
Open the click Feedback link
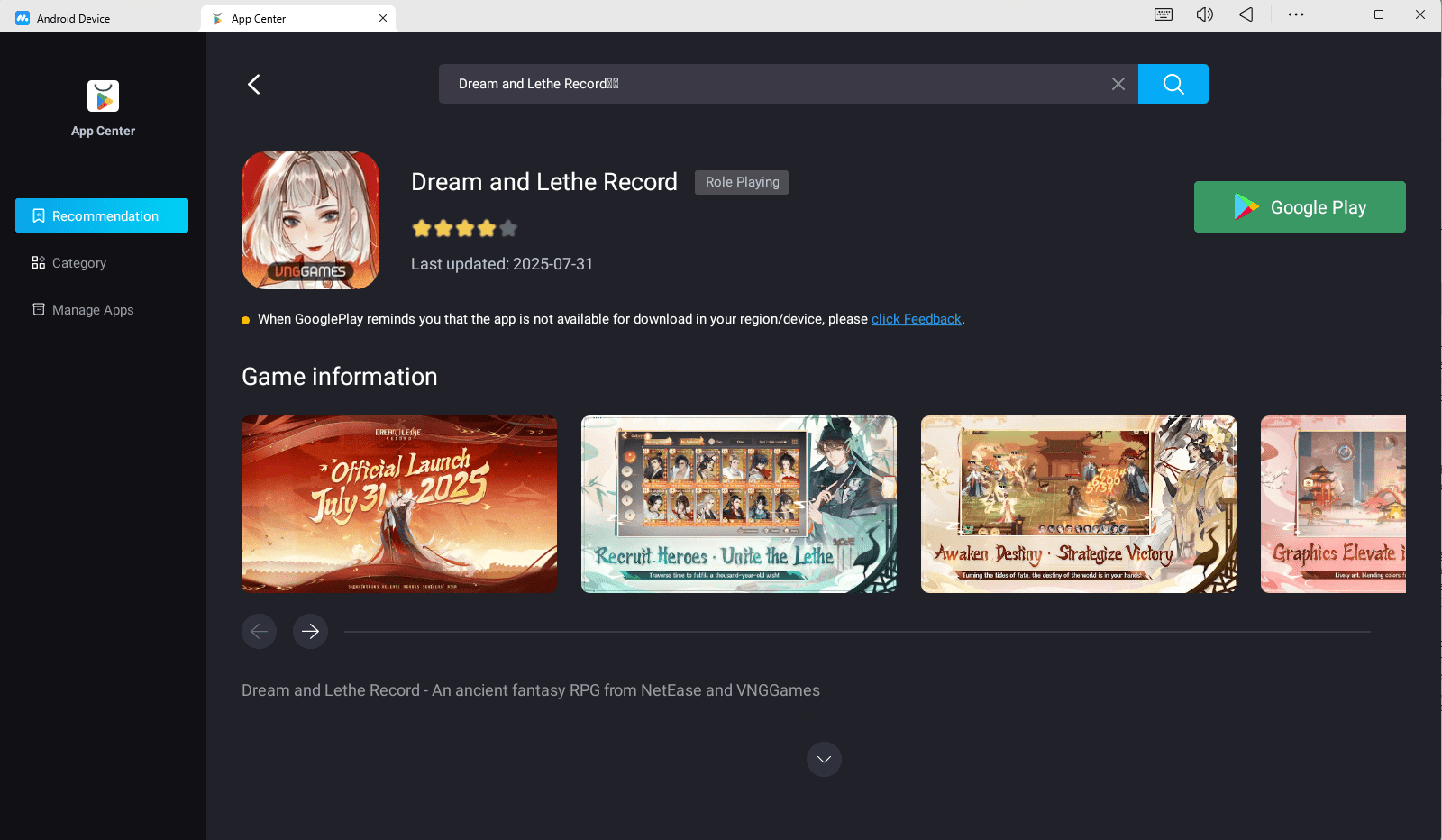[x=916, y=319]
